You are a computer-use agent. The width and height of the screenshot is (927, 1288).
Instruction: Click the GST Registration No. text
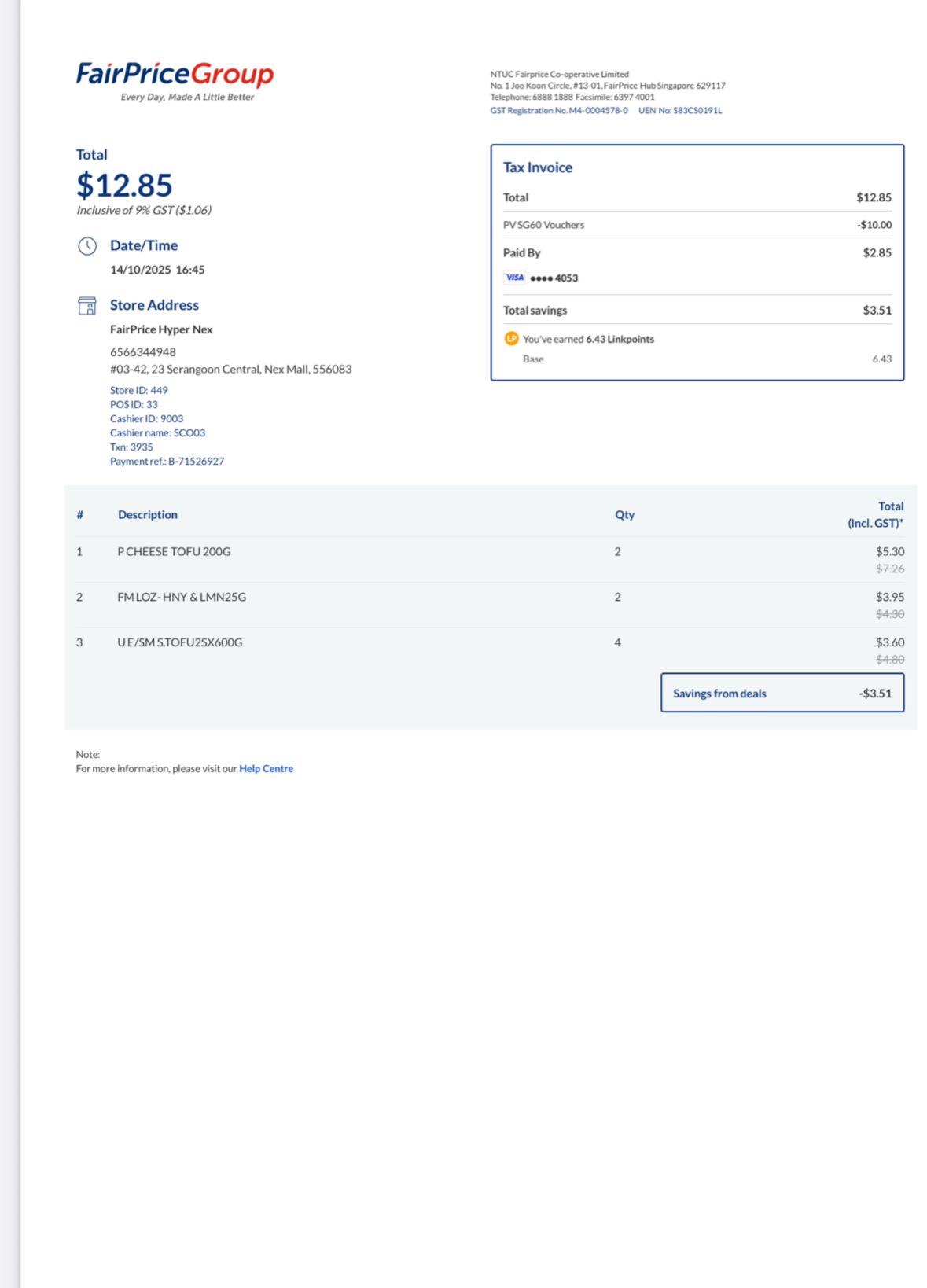[559, 111]
